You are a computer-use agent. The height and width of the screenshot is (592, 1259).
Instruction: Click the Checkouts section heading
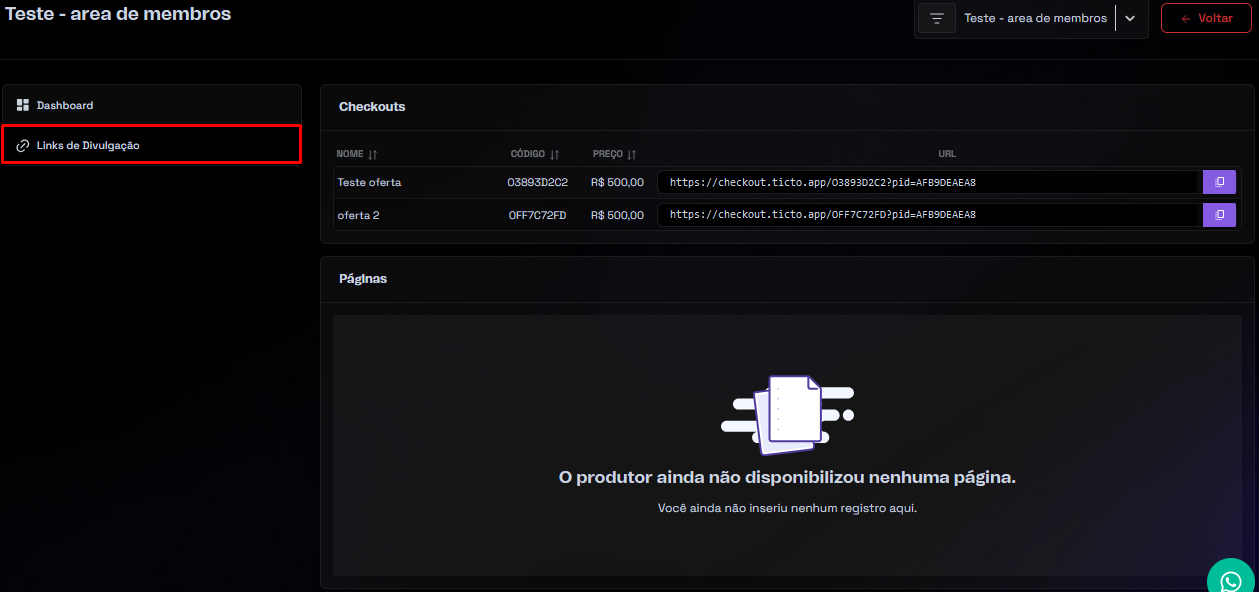372,107
